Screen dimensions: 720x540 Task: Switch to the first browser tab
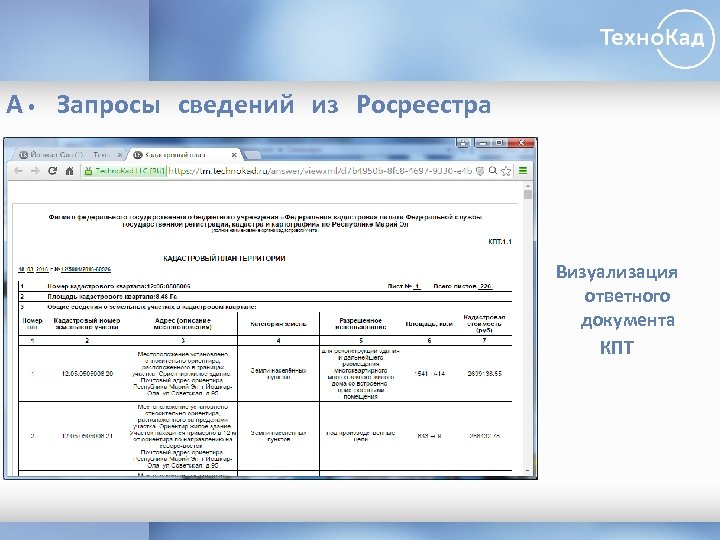[69, 155]
